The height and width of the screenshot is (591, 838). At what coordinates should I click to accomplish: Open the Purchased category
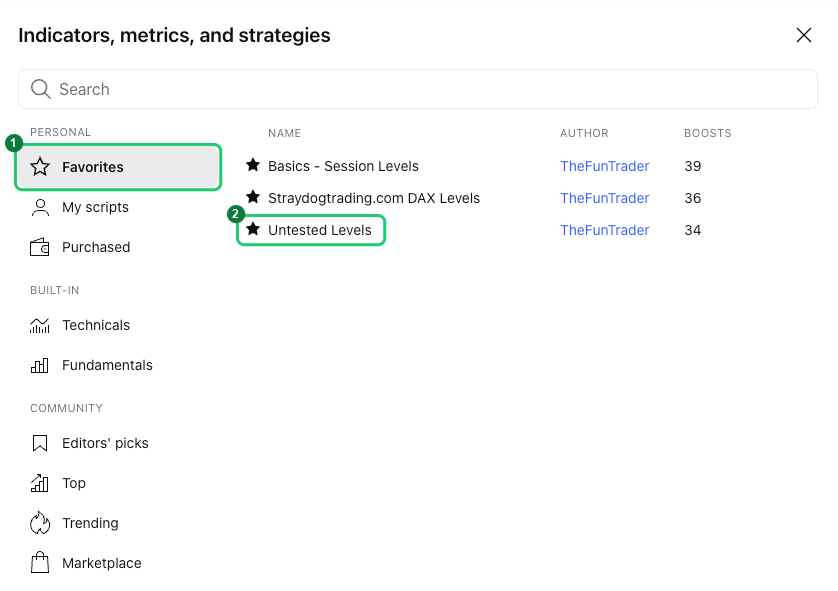pyautogui.click(x=118, y=247)
